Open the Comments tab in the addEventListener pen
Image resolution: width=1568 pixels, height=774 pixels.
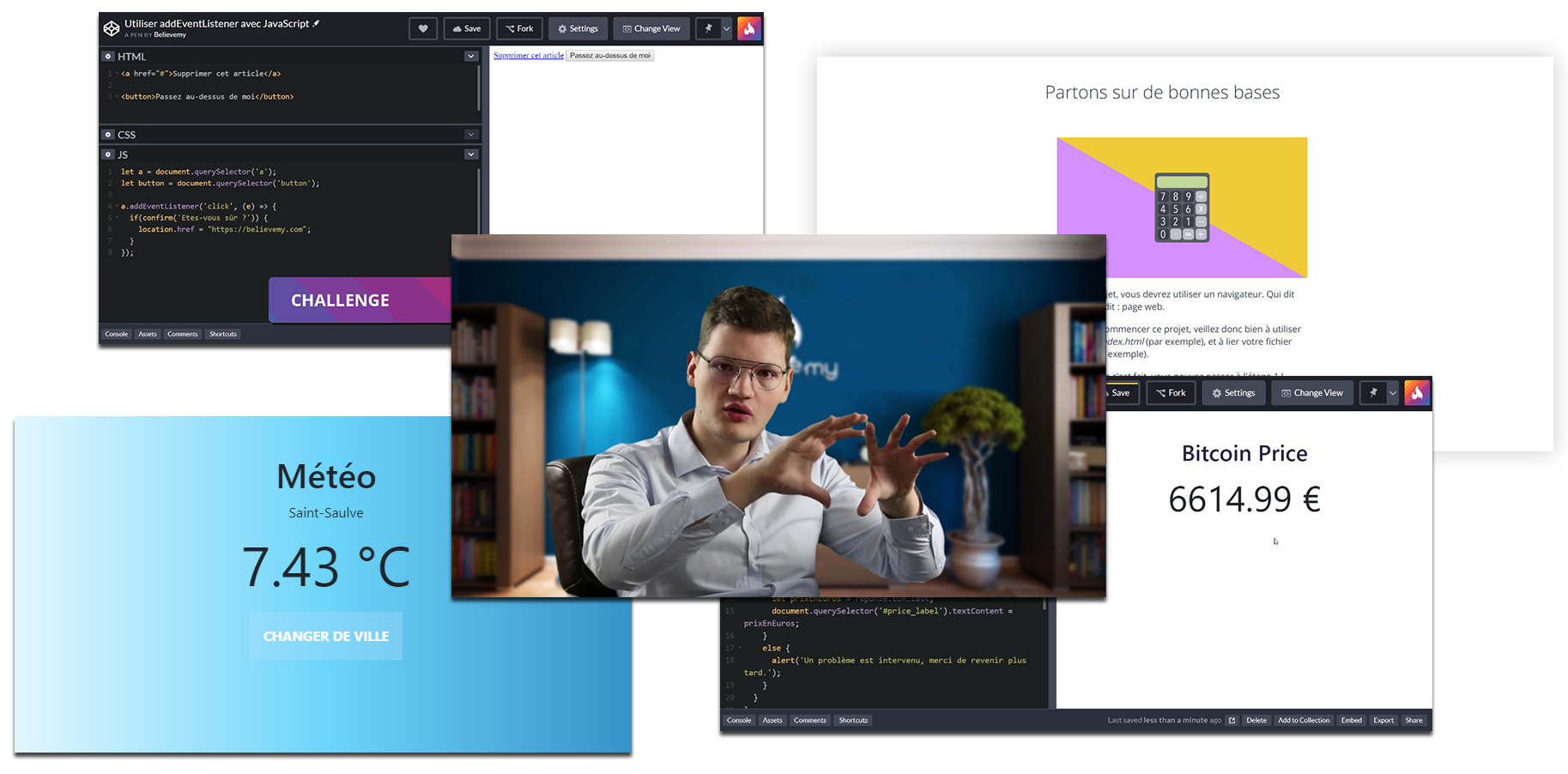pos(182,334)
